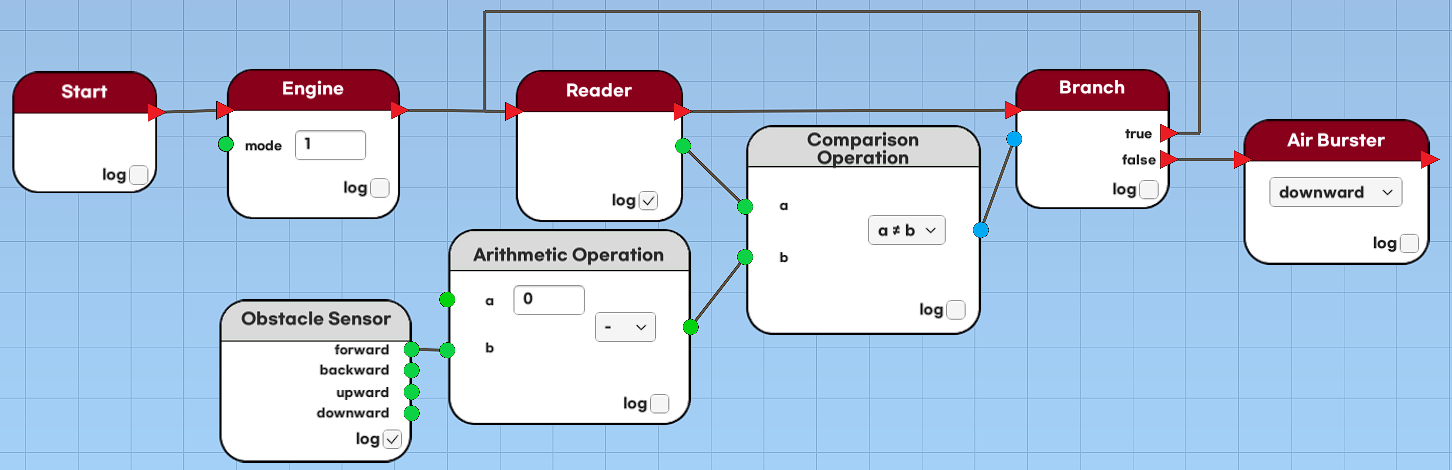Click the 'backward' label in Obstacle Sensor
The height and width of the screenshot is (470, 1452).
point(354,371)
